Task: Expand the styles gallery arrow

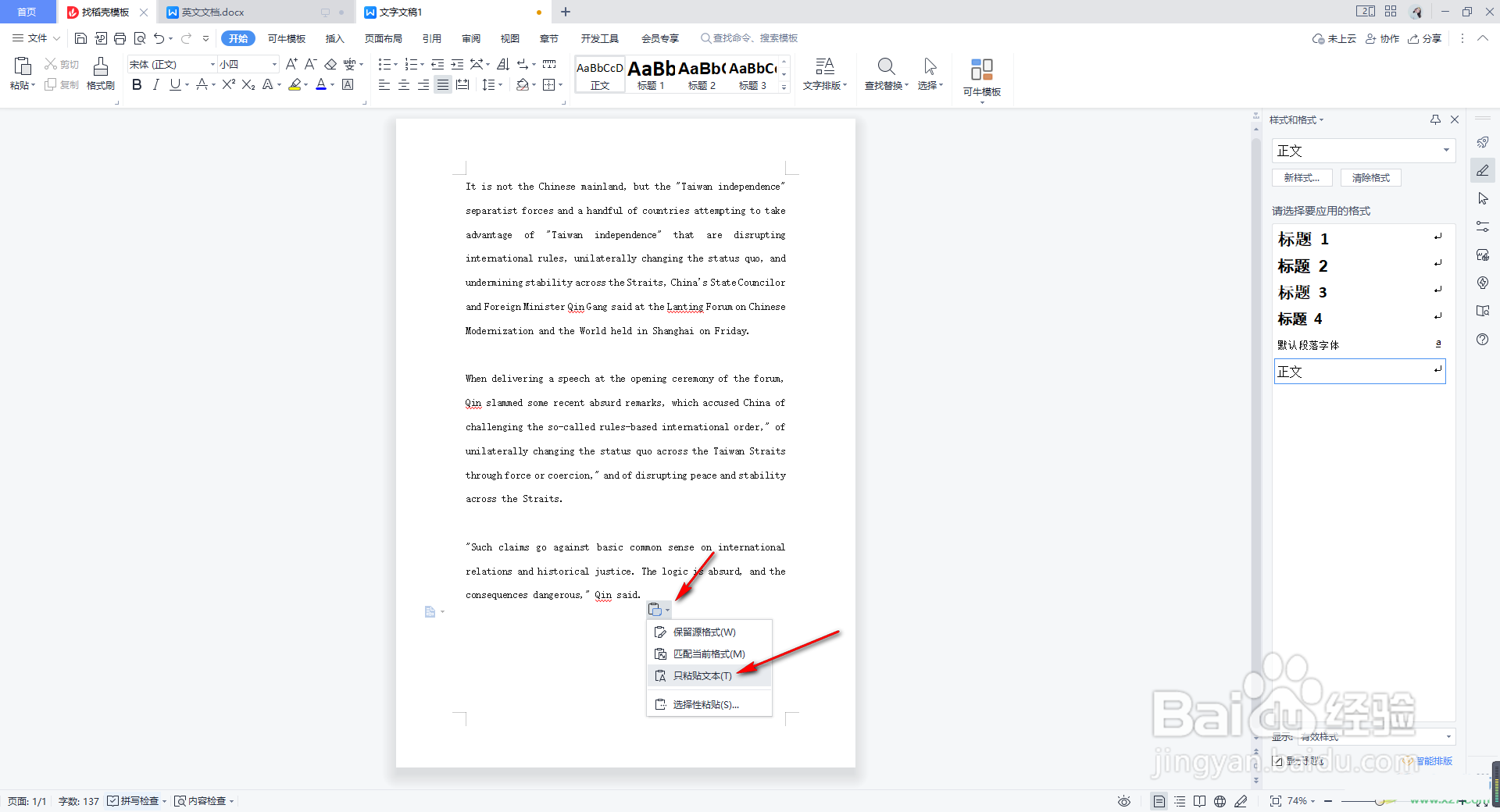Action: [784, 87]
